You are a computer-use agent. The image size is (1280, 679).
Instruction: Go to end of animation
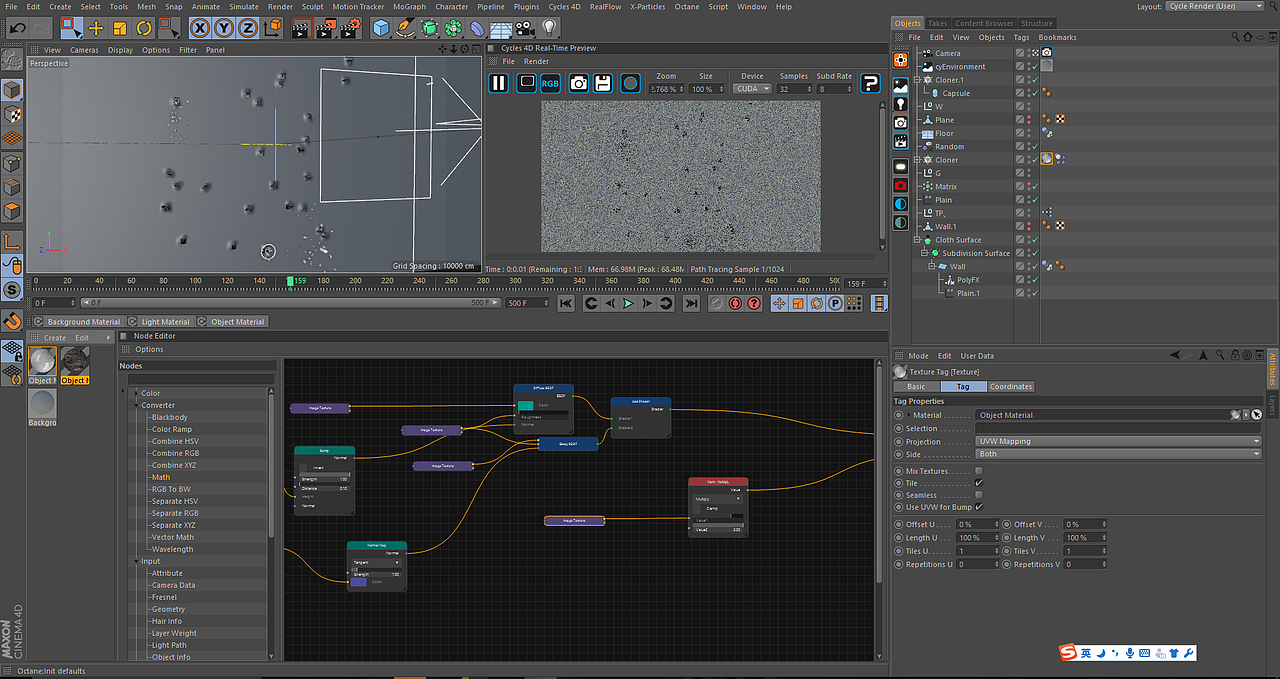point(691,303)
